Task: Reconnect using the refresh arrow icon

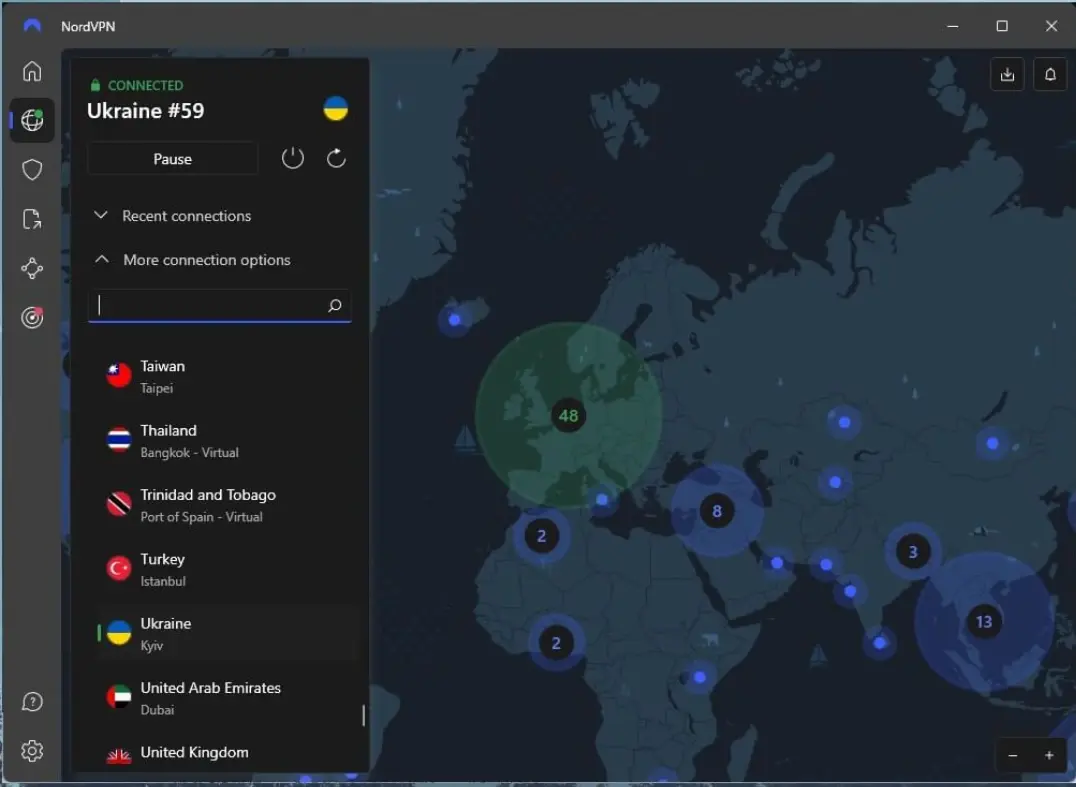Action: pyautogui.click(x=336, y=158)
